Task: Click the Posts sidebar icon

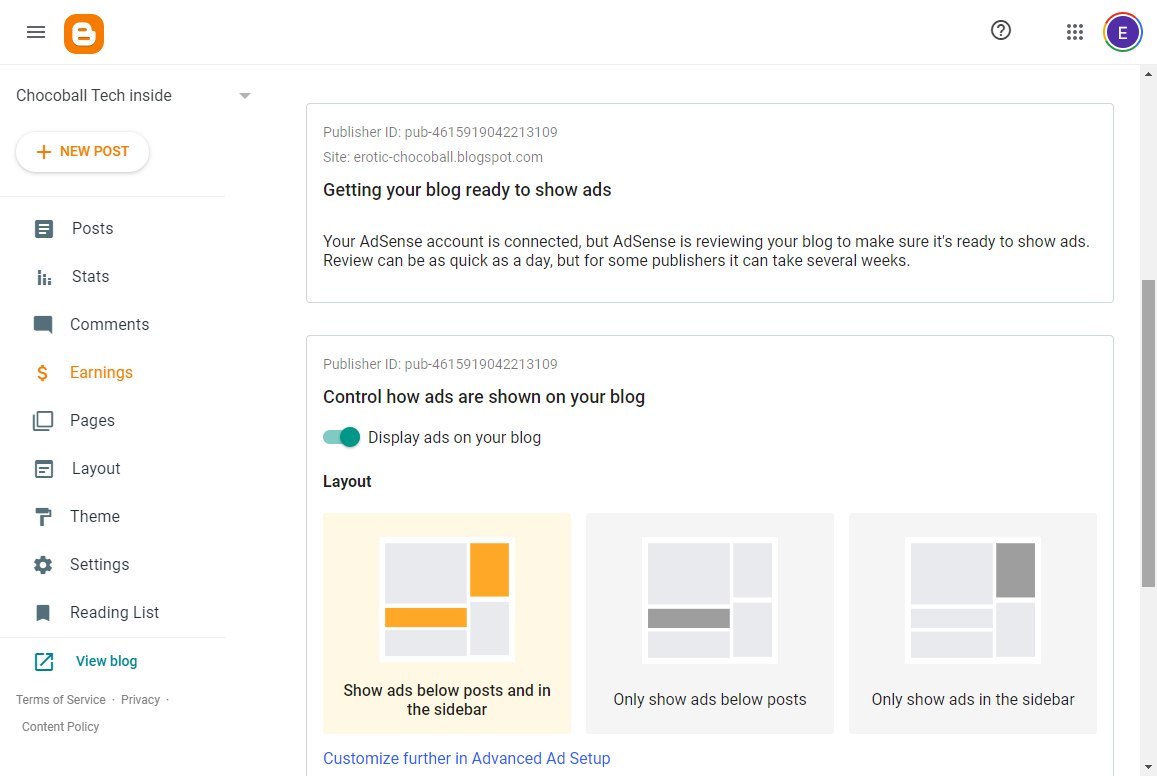Action: (44, 229)
